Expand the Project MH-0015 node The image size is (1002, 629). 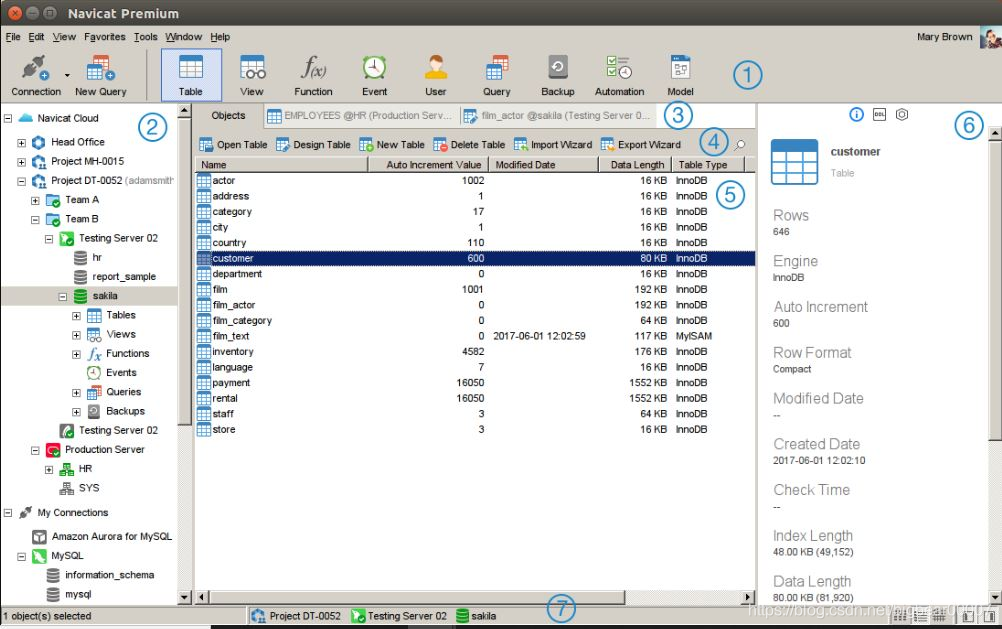click(21, 162)
